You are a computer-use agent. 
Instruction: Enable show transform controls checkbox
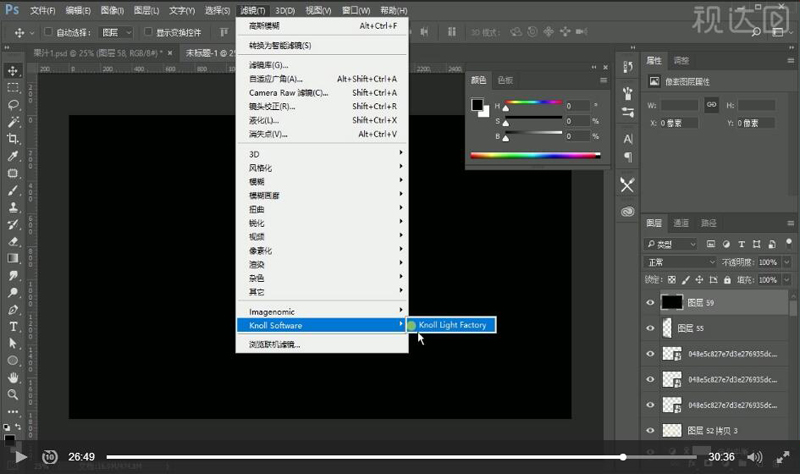[x=148, y=32]
